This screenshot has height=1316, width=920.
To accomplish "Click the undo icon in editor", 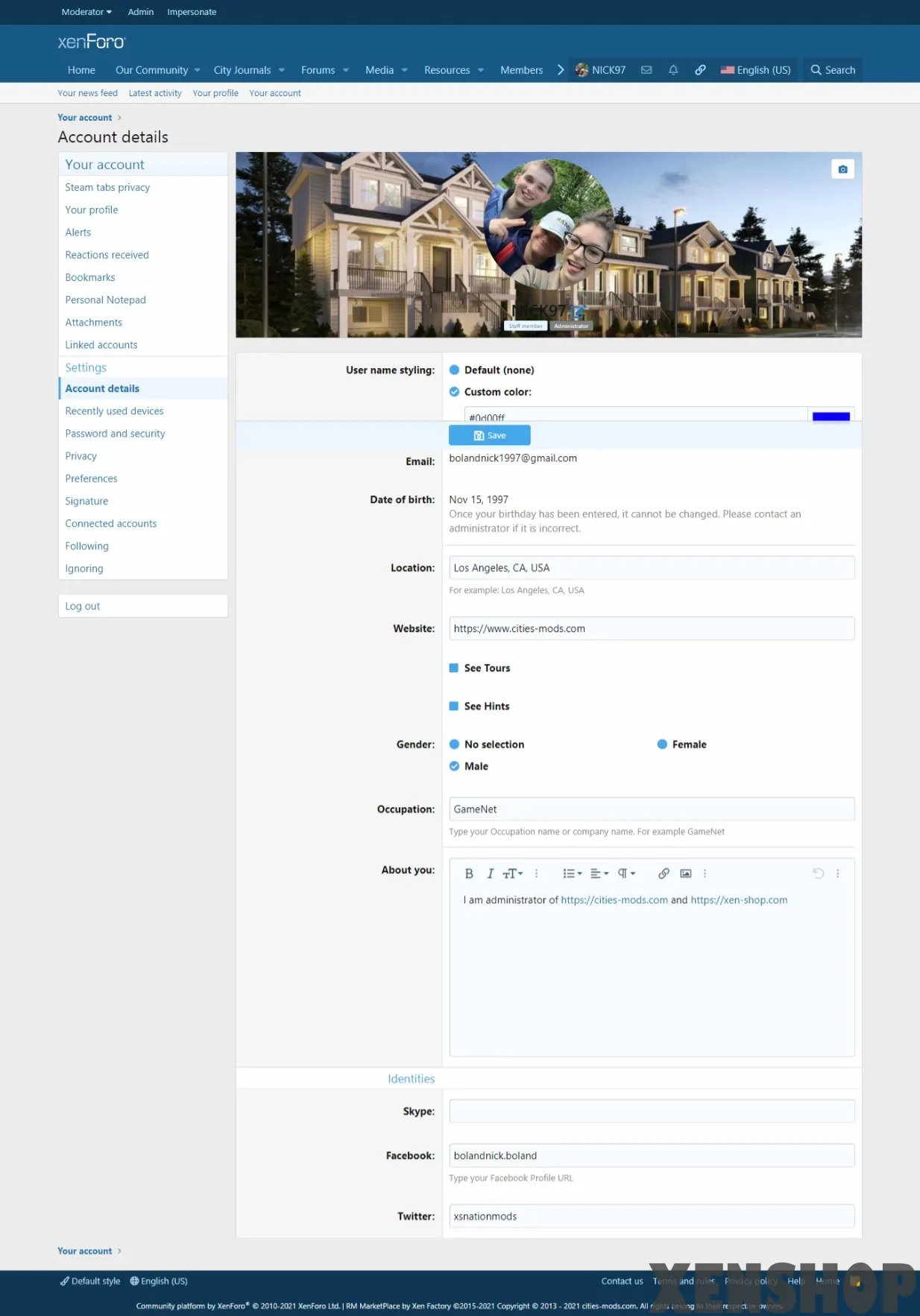I will [x=818, y=873].
